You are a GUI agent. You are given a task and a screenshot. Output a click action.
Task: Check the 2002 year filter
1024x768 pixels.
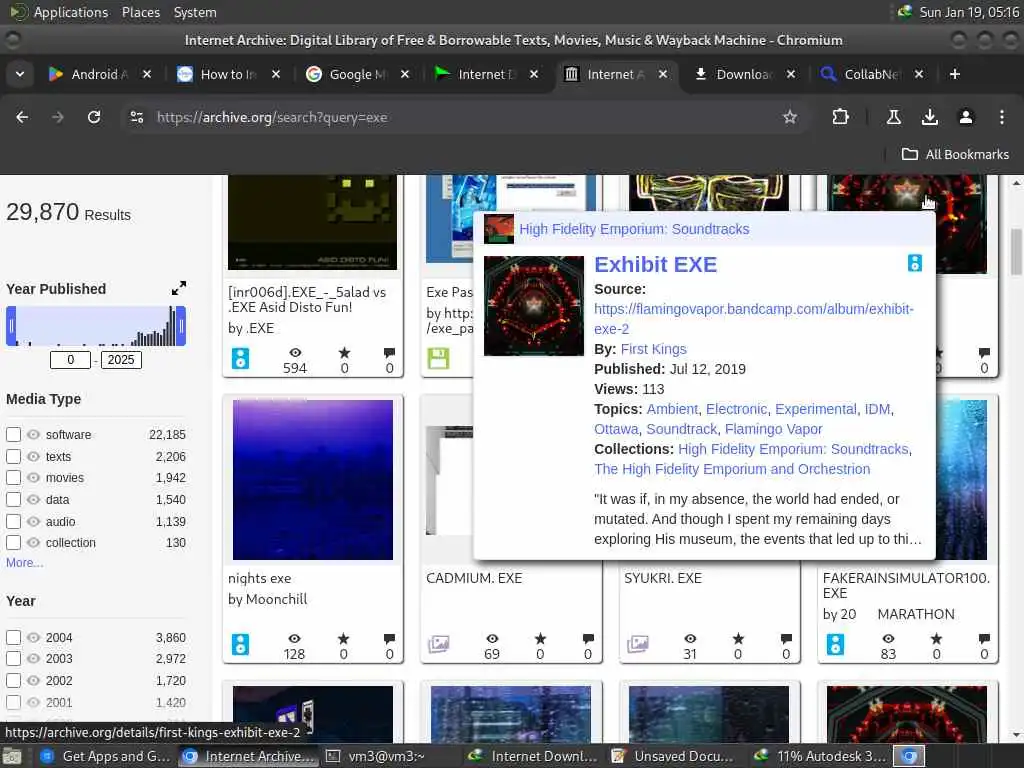[13, 680]
